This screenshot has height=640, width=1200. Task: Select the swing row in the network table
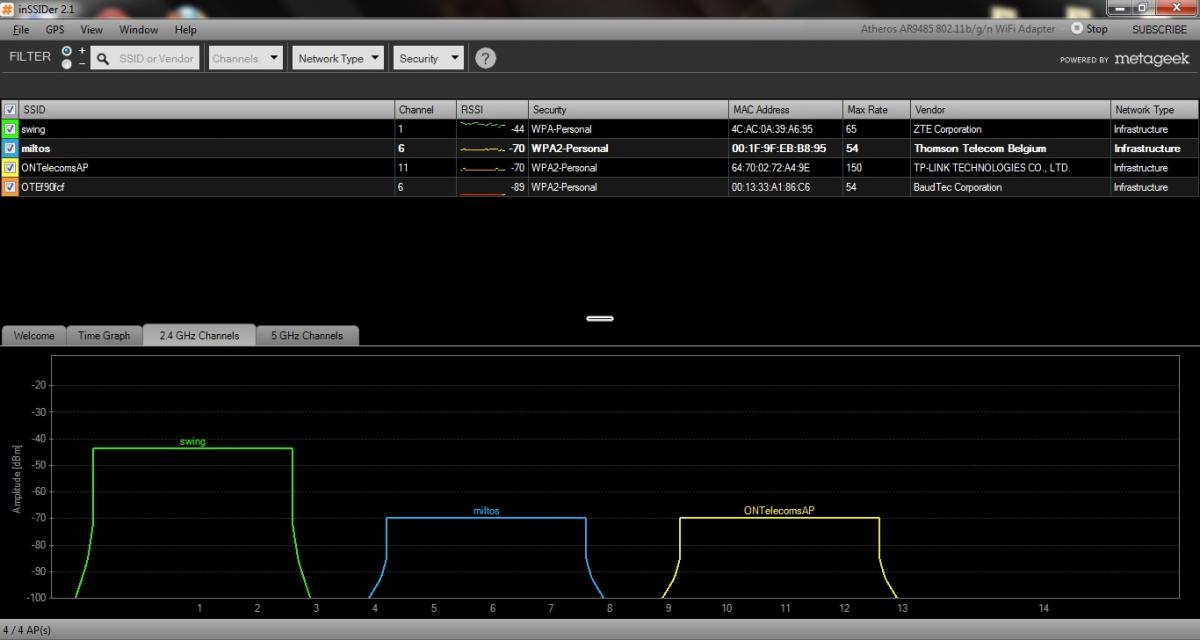point(600,129)
